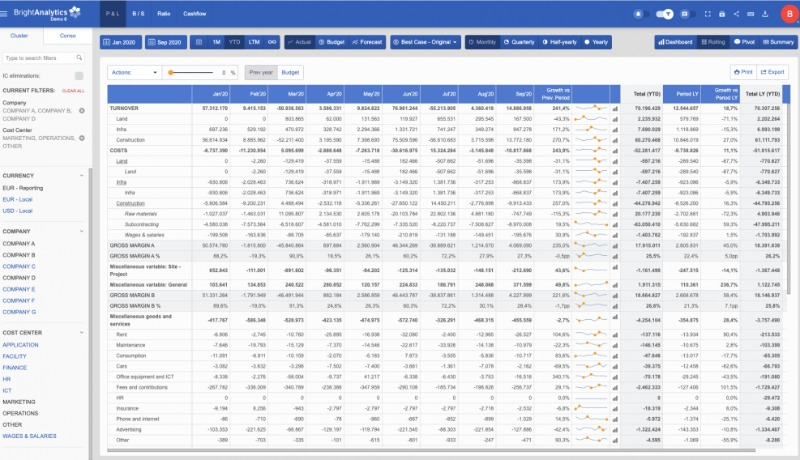This screenshot has width=800, height=460.
Task: Click the CLEAR ALL filters link
Action: pyautogui.click(x=73, y=91)
